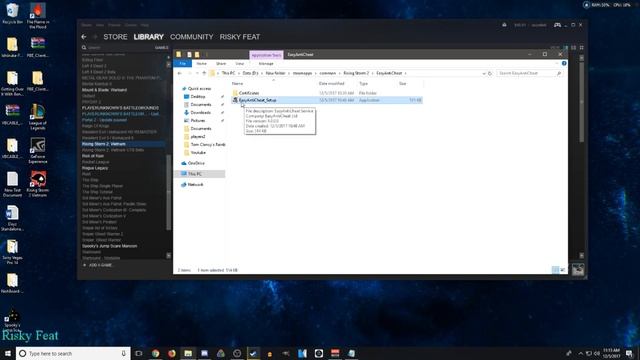Go back using the Steam back arrow

pos(84,37)
